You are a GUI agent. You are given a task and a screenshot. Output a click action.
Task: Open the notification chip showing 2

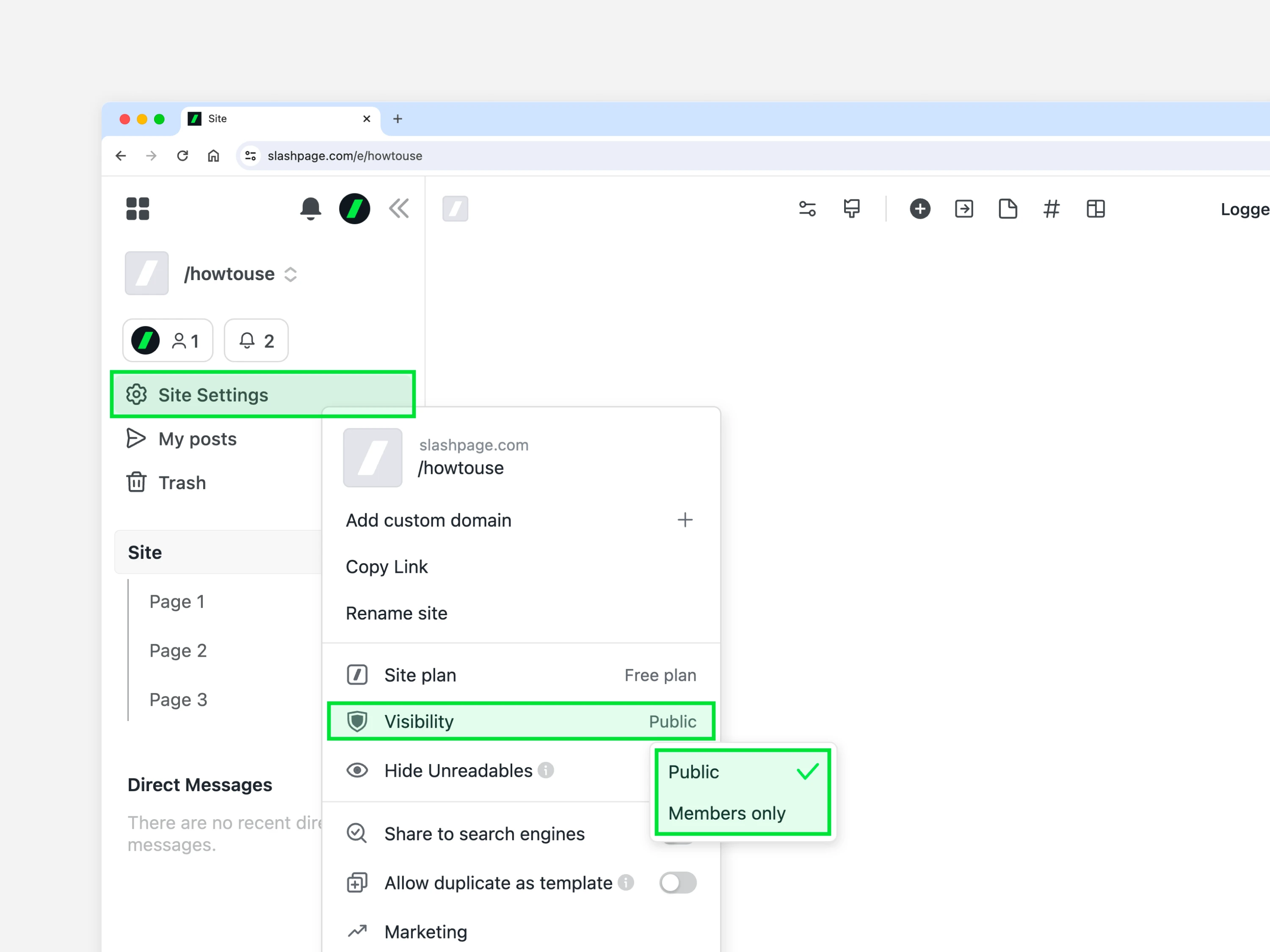[x=256, y=341]
